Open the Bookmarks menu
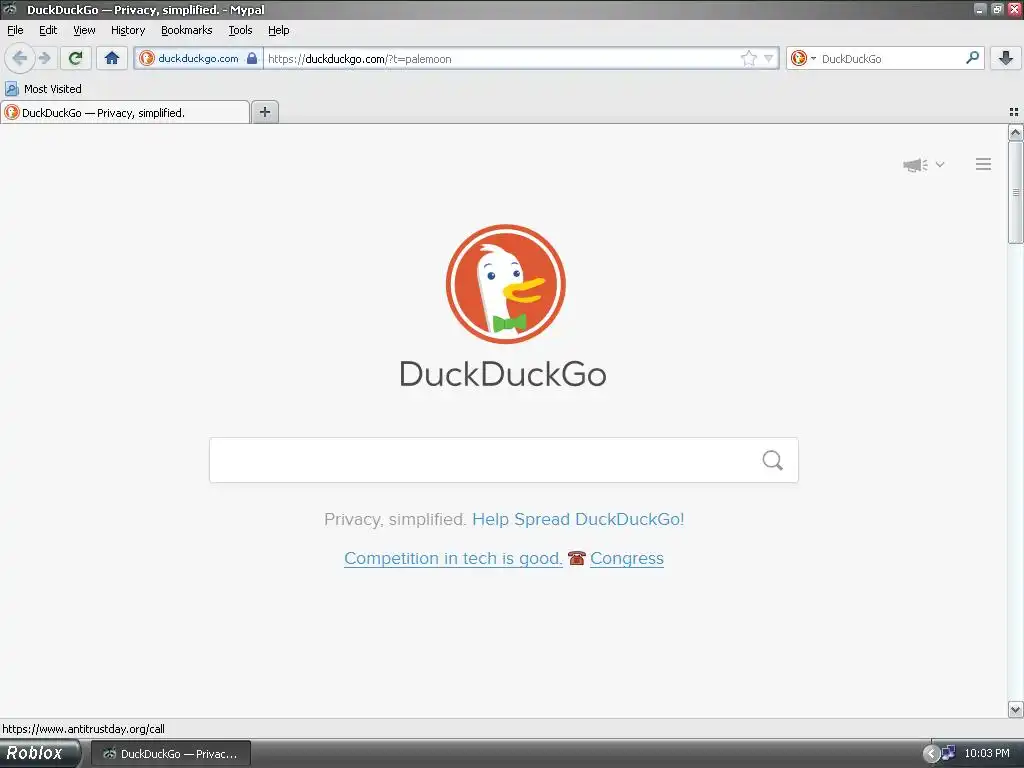 (x=186, y=30)
